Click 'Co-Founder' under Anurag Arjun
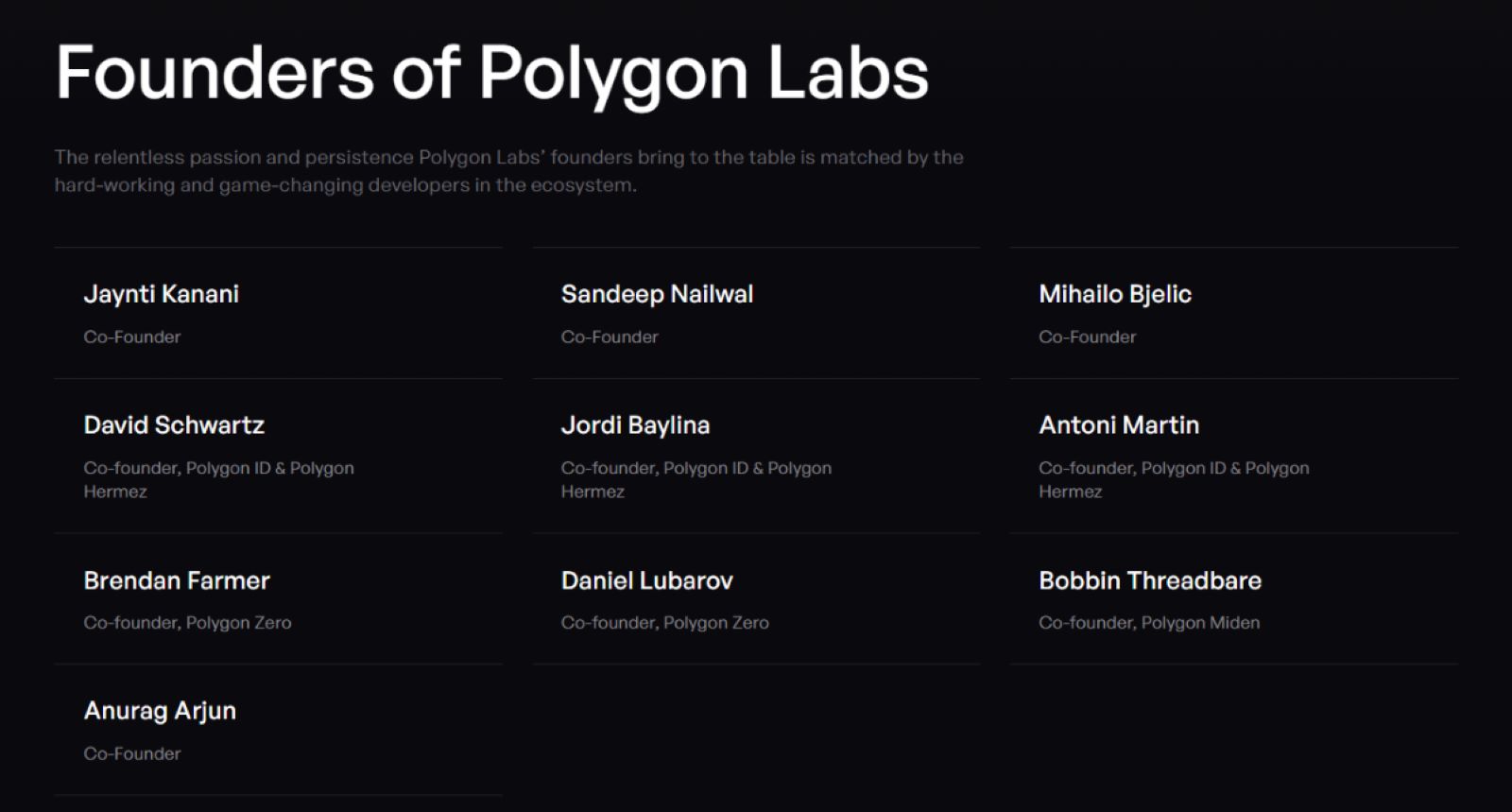Screen dimensions: 1512x812 coord(132,753)
